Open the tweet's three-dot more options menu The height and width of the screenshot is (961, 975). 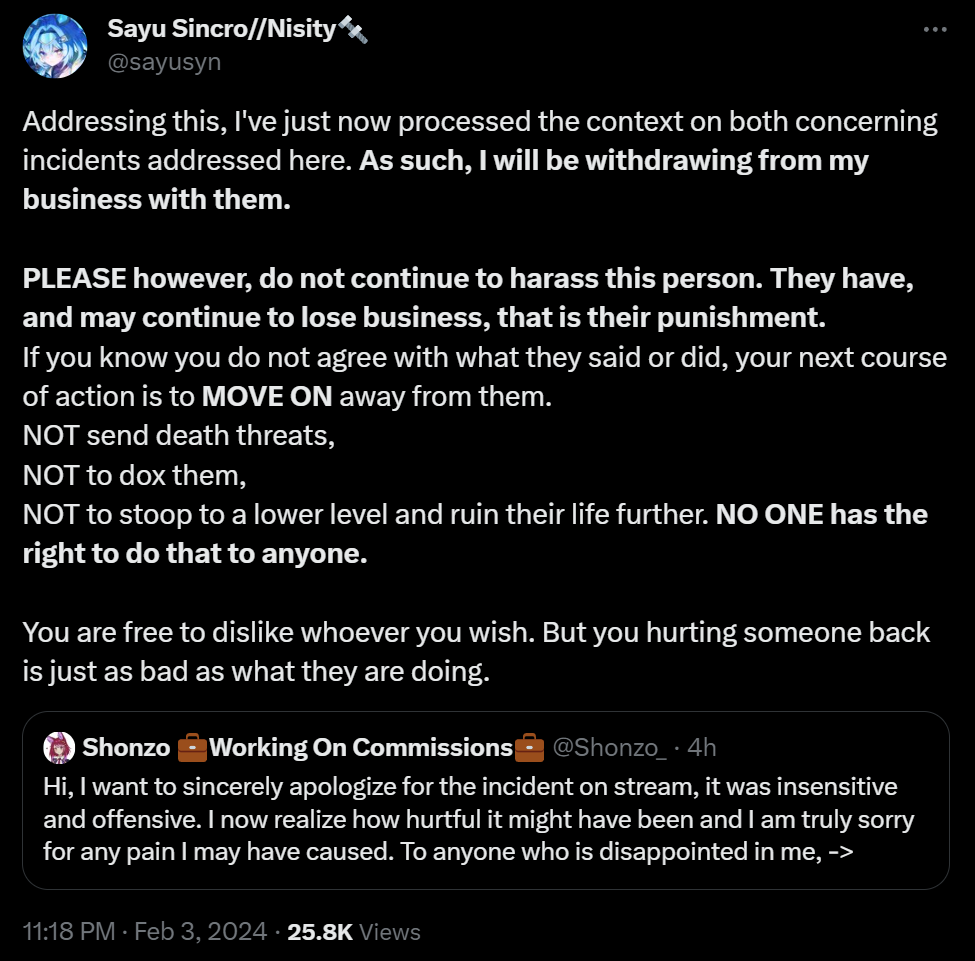(x=934, y=31)
